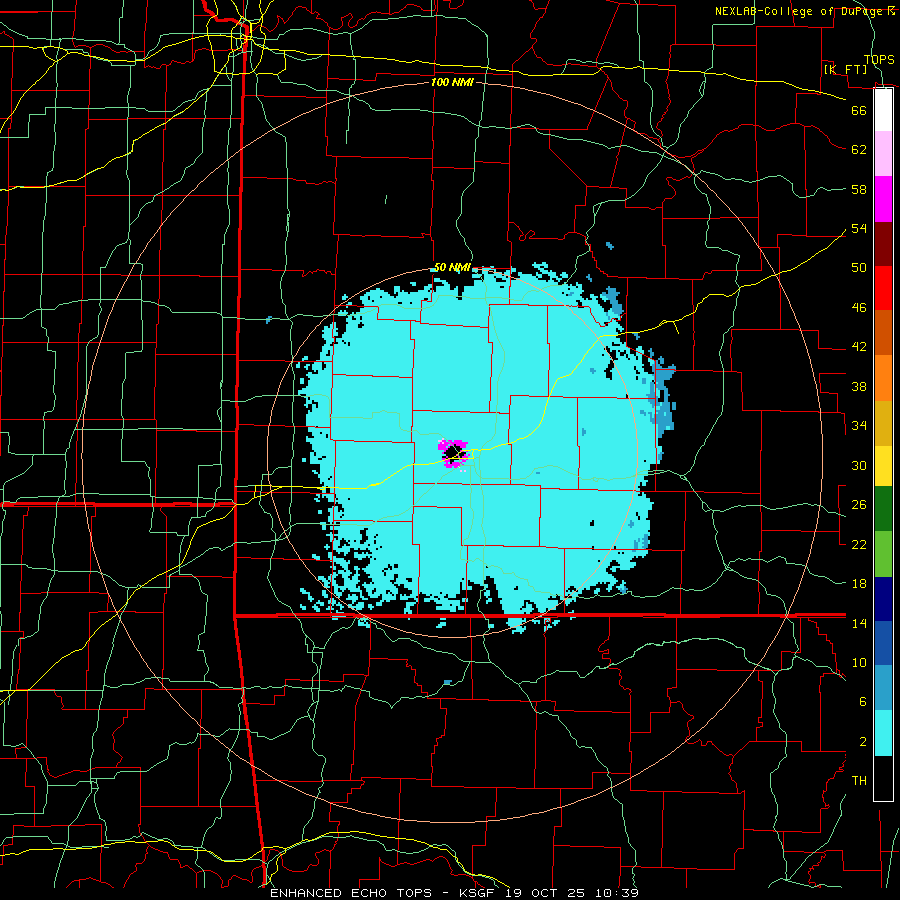The height and width of the screenshot is (900, 900).
Task: Click the black TH threshold legend swatch
Action: tap(883, 778)
